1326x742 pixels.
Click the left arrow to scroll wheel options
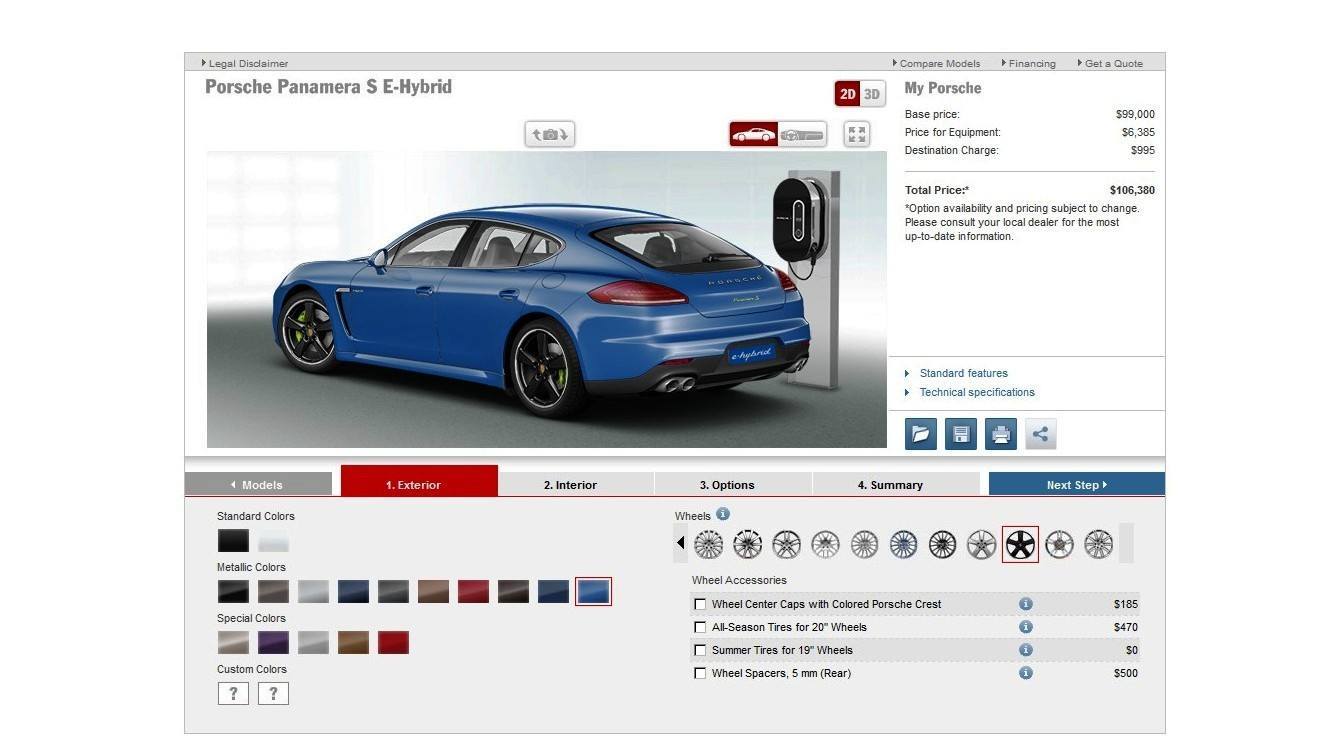click(x=681, y=544)
